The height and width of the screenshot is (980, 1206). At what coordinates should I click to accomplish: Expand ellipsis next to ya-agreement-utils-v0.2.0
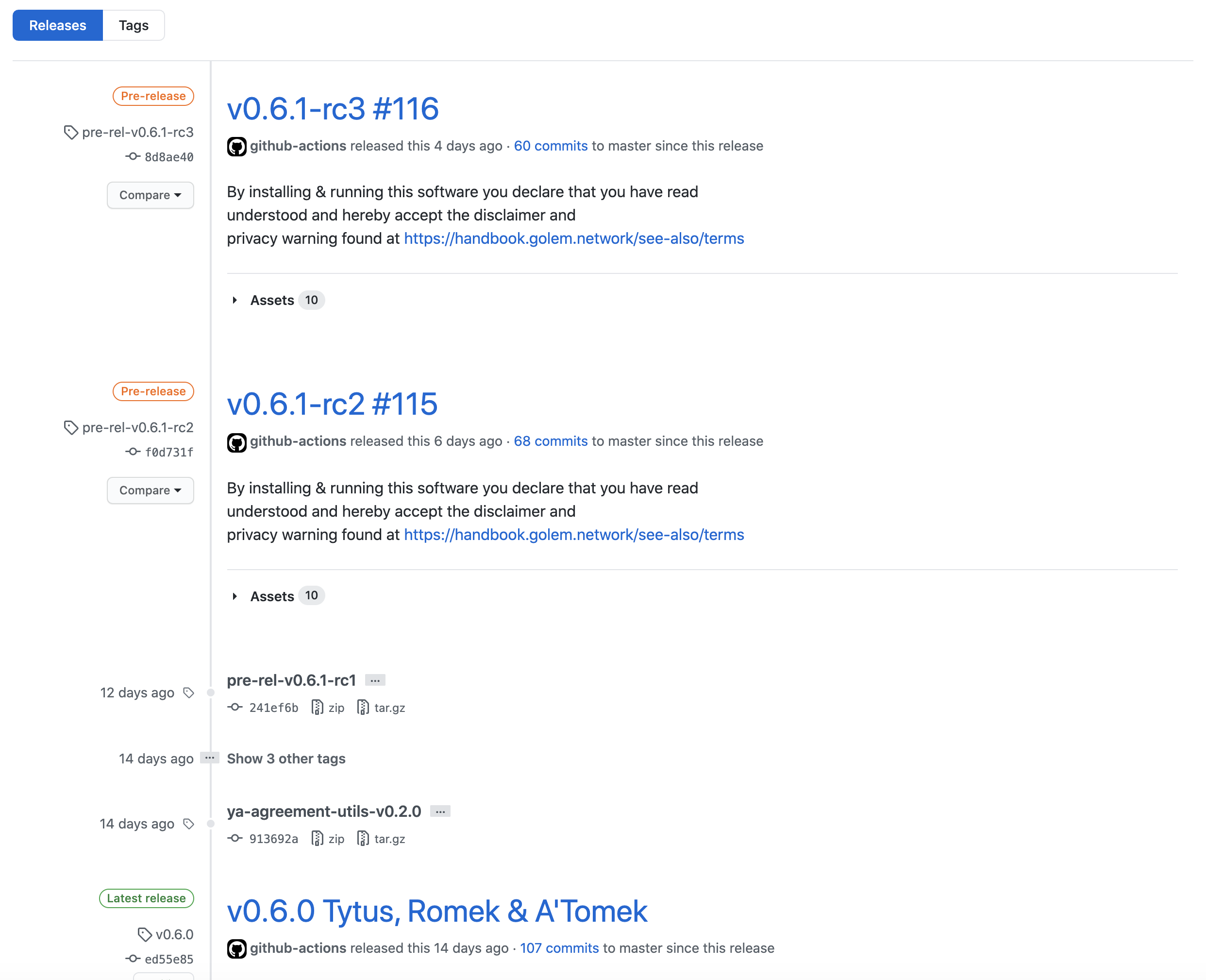439,811
